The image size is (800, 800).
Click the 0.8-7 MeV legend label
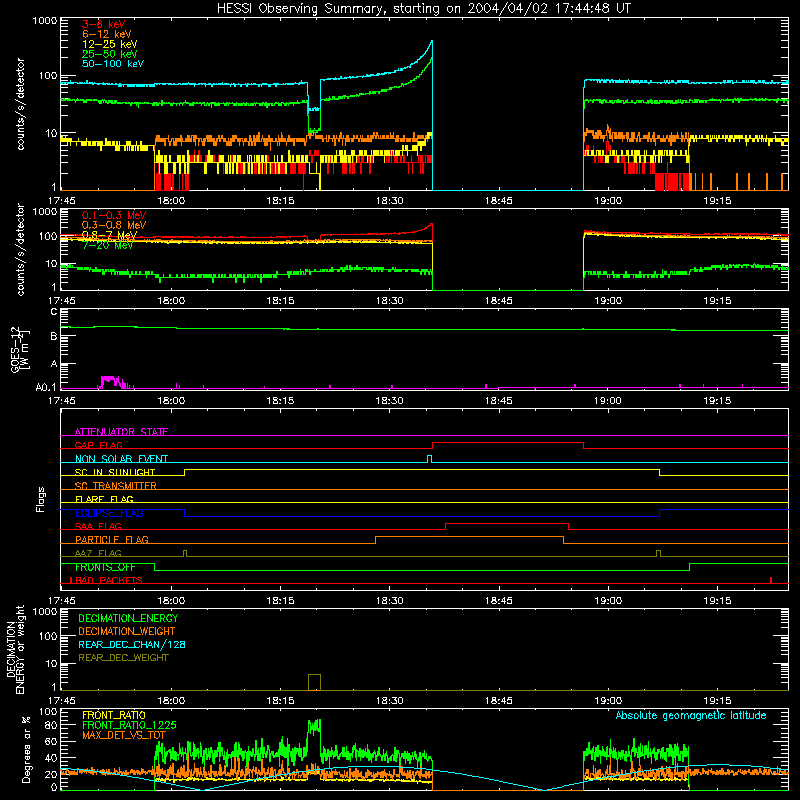(110, 235)
